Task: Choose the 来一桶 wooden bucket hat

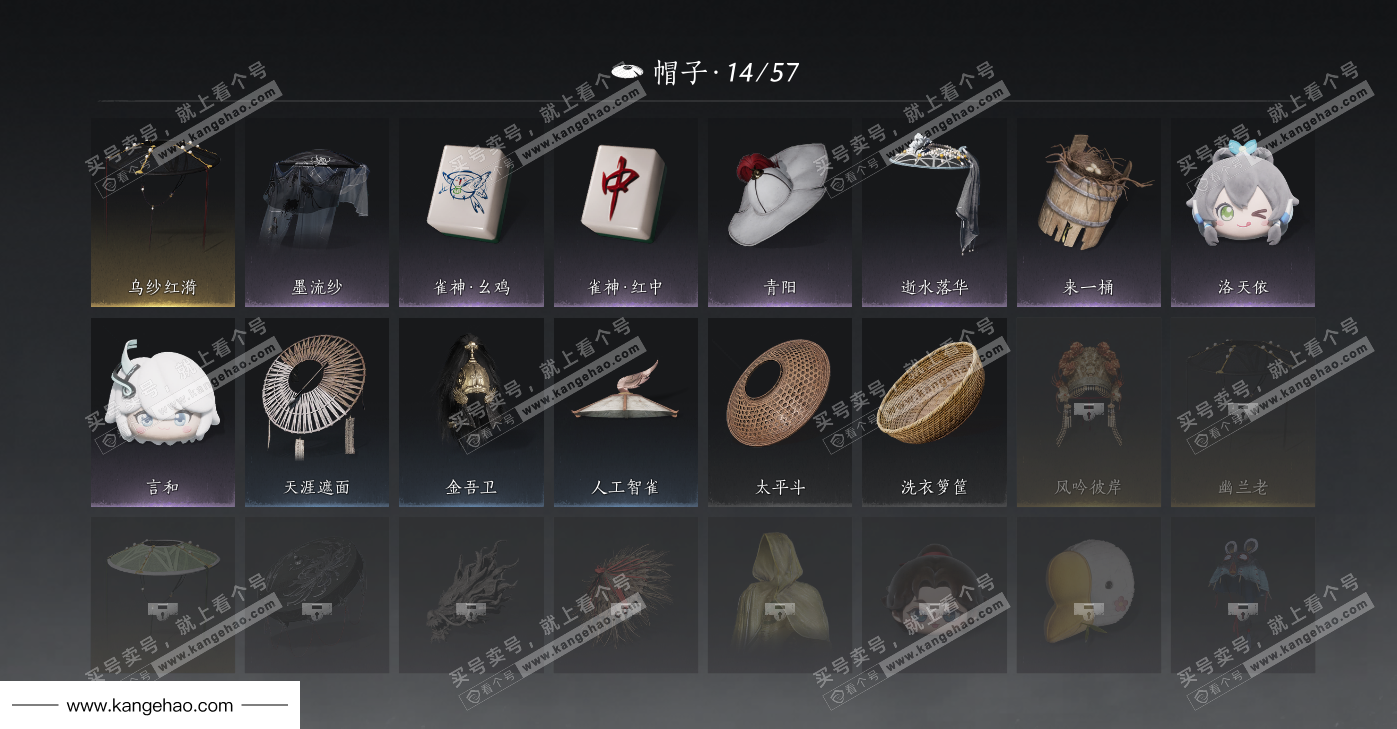Action: point(1089,212)
